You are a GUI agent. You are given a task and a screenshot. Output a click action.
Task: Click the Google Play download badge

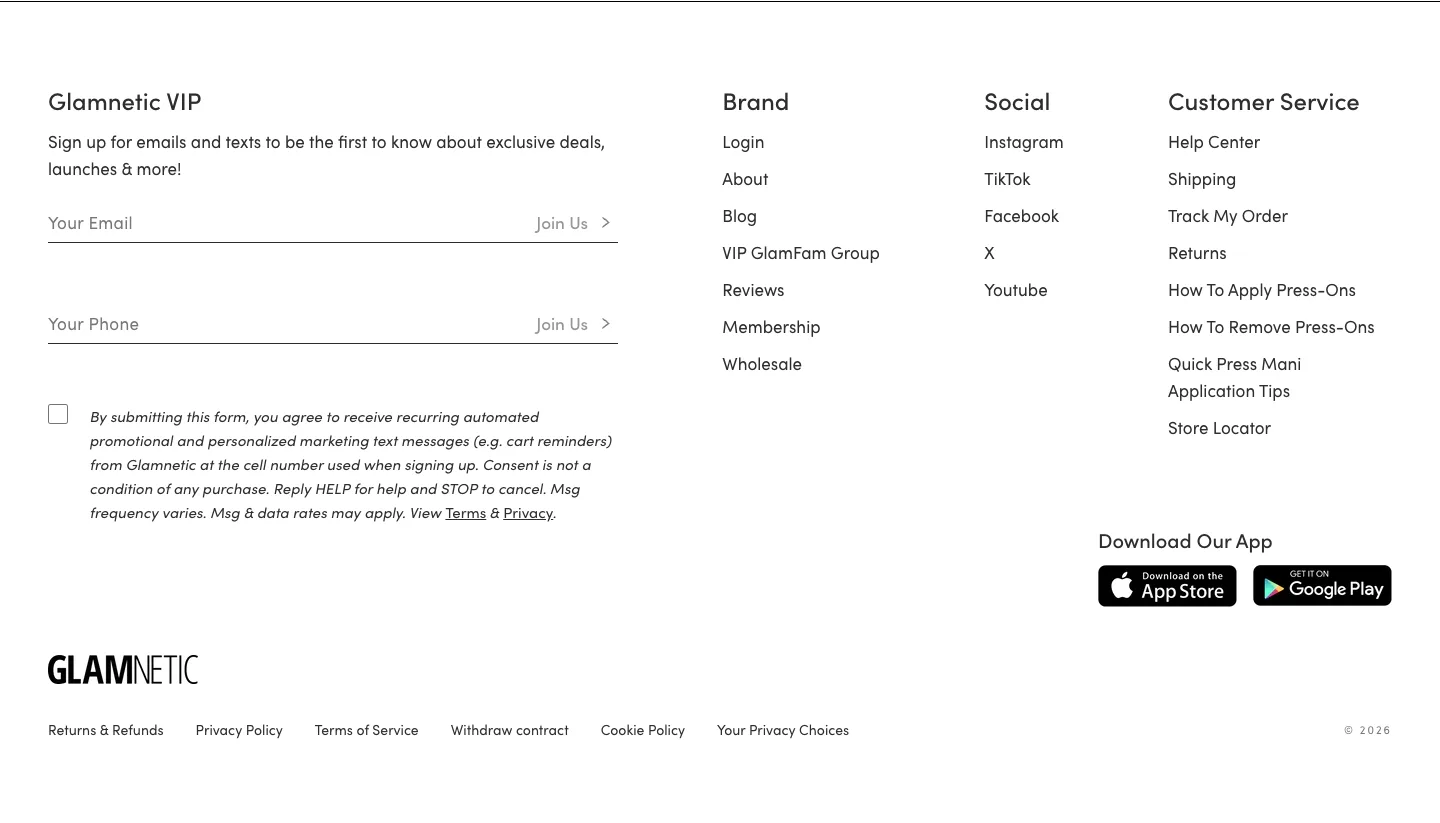(1322, 586)
